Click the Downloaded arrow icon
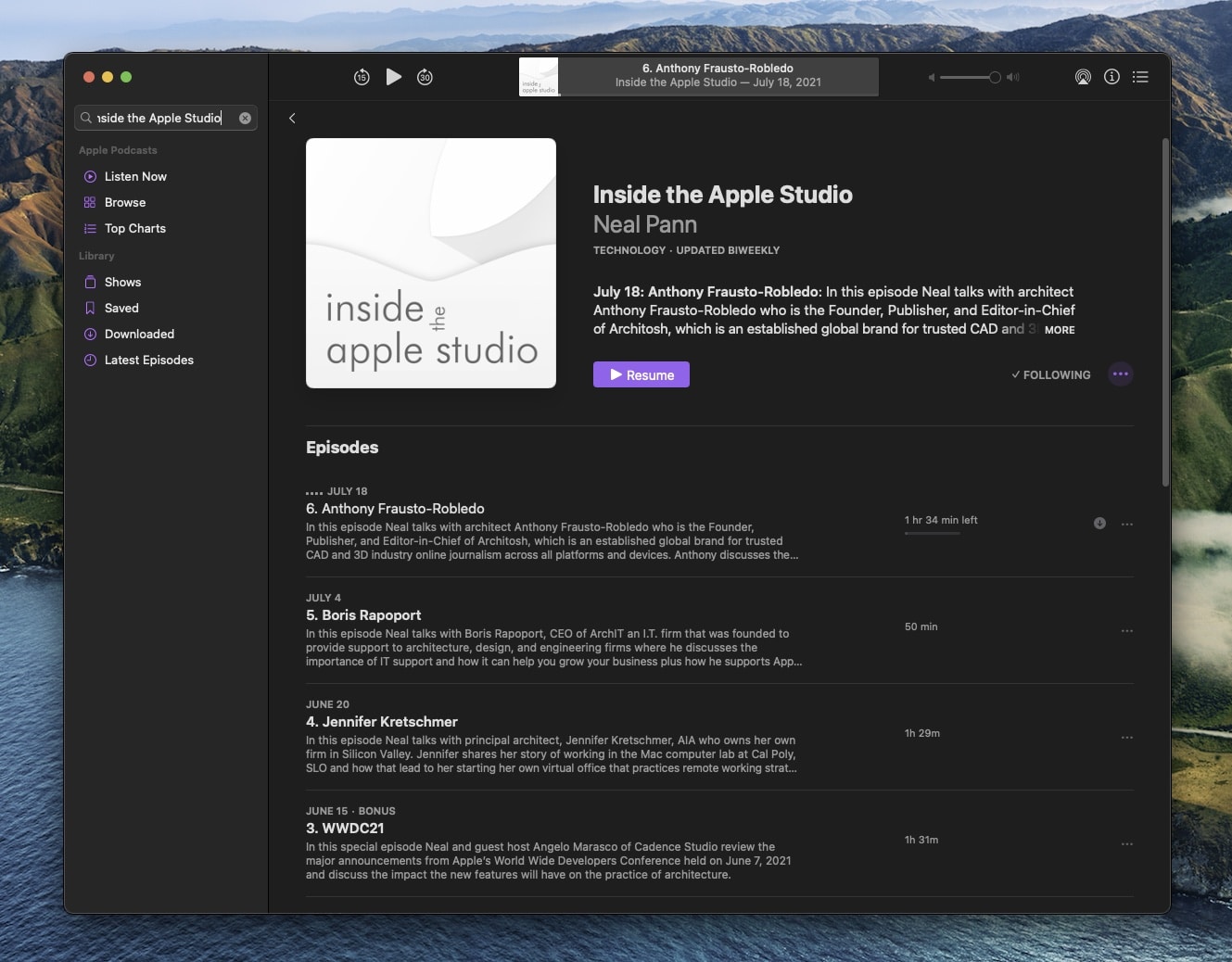 (90, 334)
